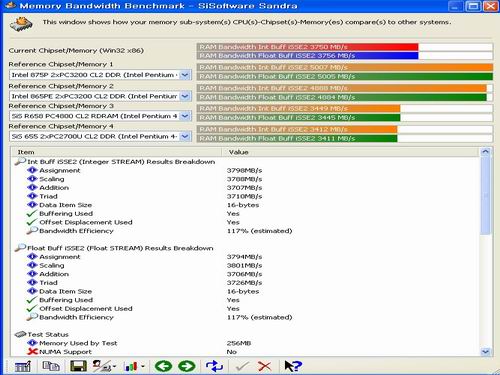Screen dimensions: 500x375
Task: Open small arrow next to bar chart toolbar icon
Action: point(143,367)
